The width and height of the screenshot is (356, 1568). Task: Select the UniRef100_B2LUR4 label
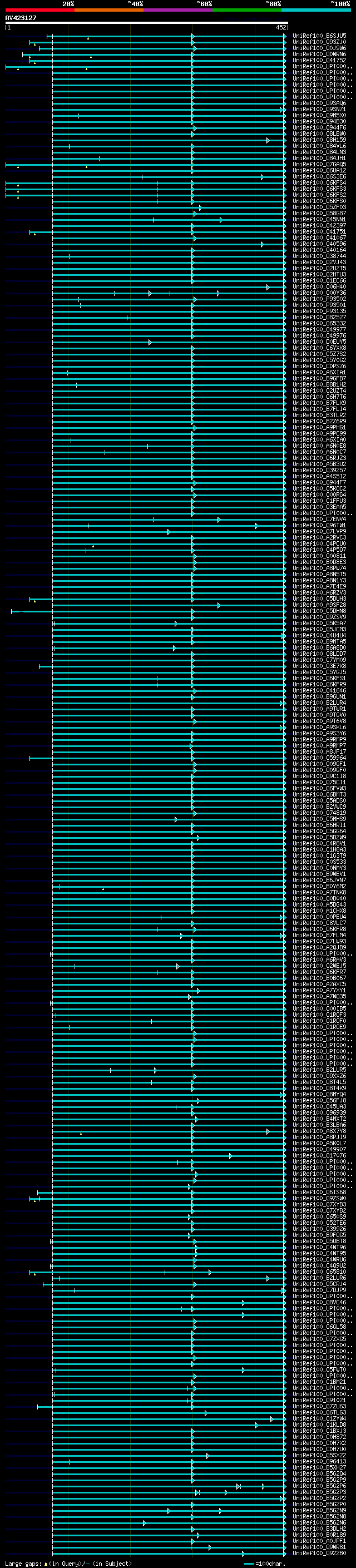point(319,703)
